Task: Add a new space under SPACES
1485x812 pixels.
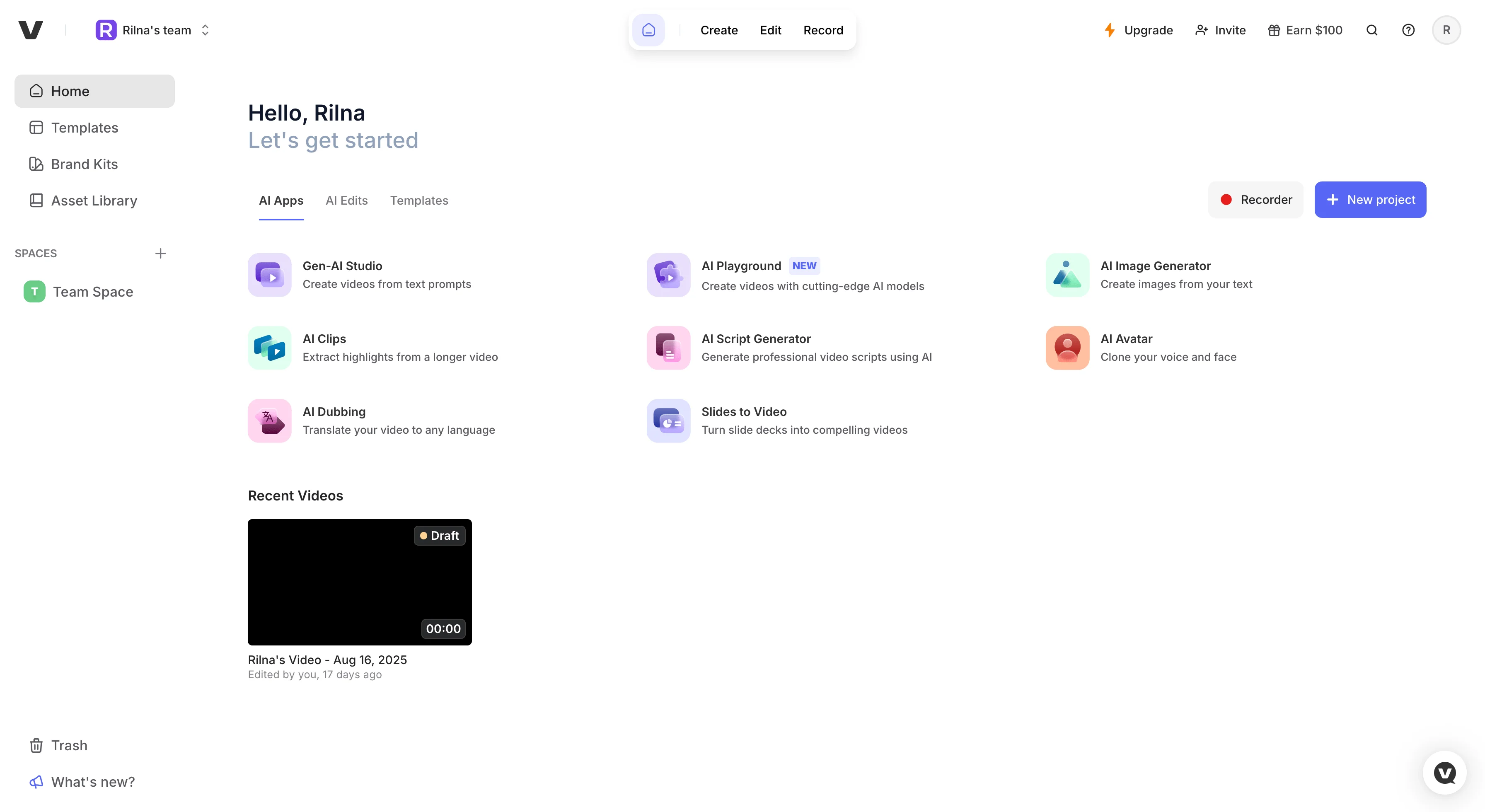Action: click(160, 253)
